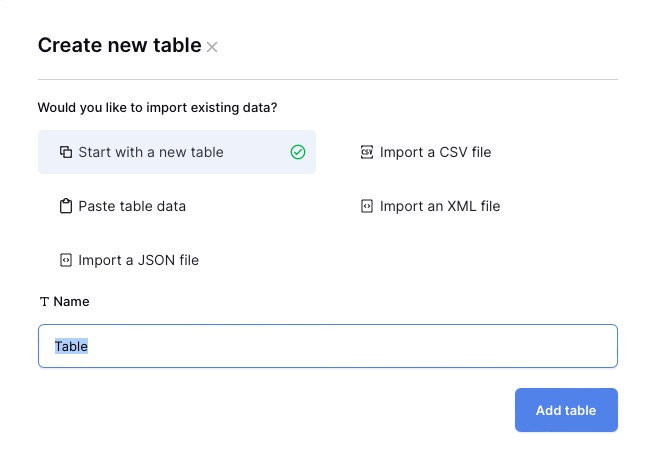Screen dimensions: 650x453
Task: Click the duplicate icon beside Start with a new table
Action: click(x=66, y=152)
